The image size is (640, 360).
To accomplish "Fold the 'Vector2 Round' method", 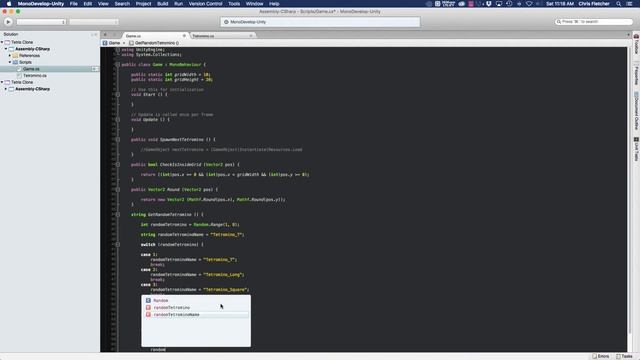I will click(118, 189).
